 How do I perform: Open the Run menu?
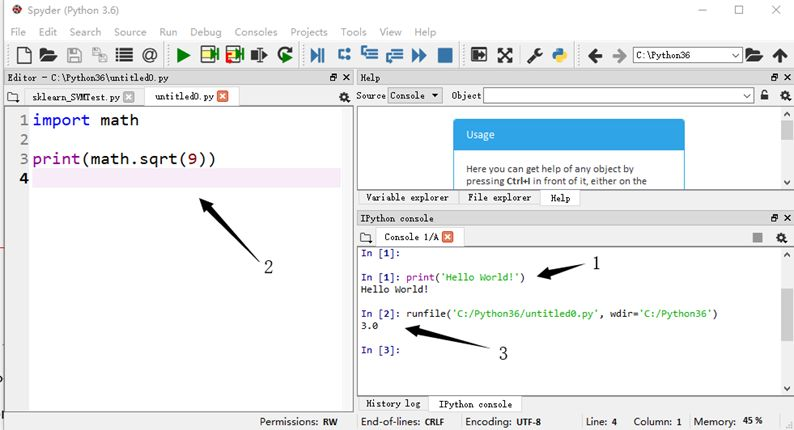168,32
